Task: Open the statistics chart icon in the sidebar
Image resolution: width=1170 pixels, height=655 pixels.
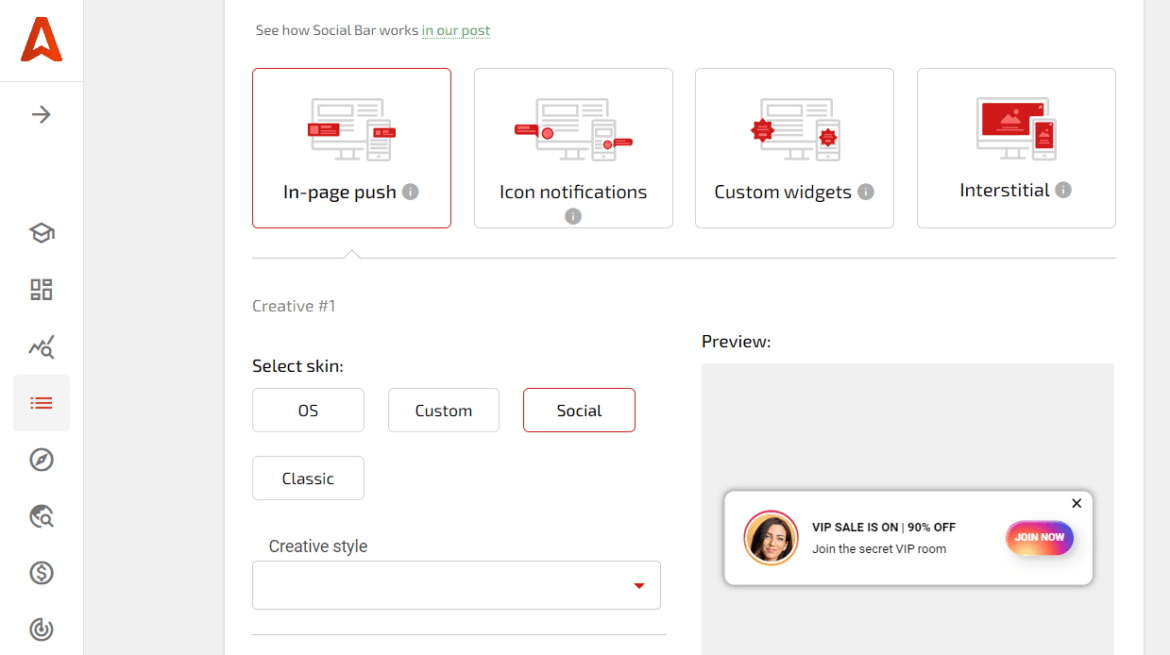Action: tap(41, 346)
